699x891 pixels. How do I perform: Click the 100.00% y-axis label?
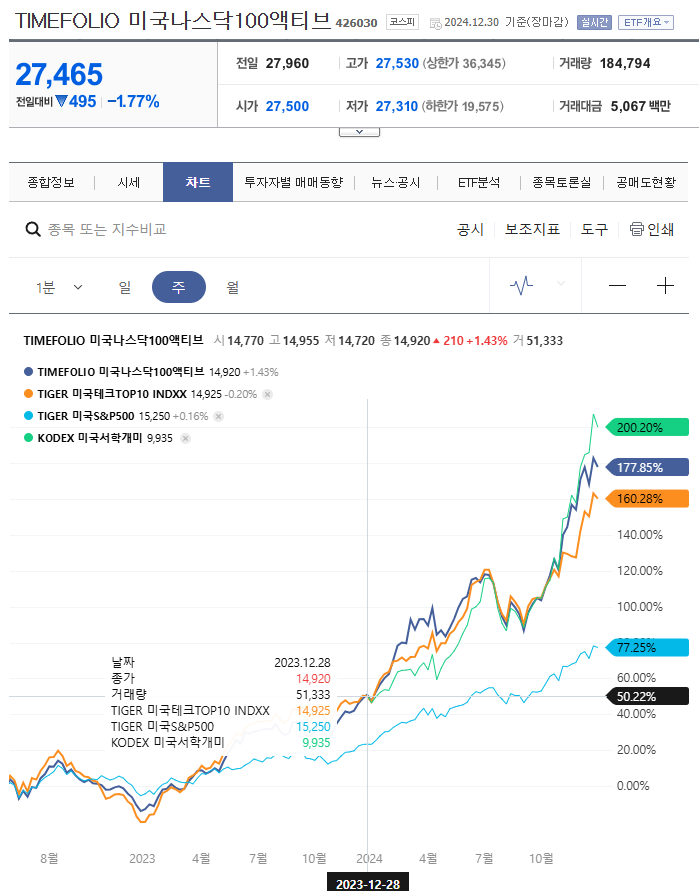pos(640,607)
